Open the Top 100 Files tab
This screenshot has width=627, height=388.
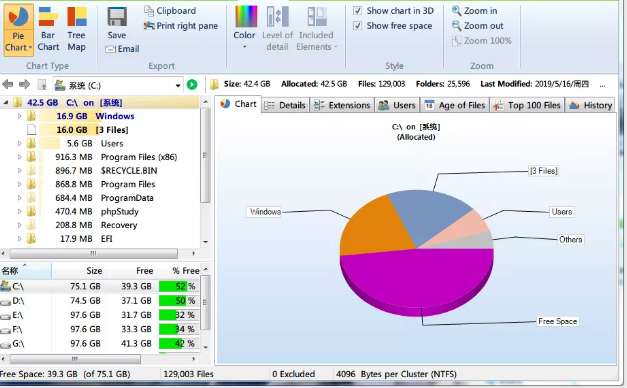tap(527, 105)
